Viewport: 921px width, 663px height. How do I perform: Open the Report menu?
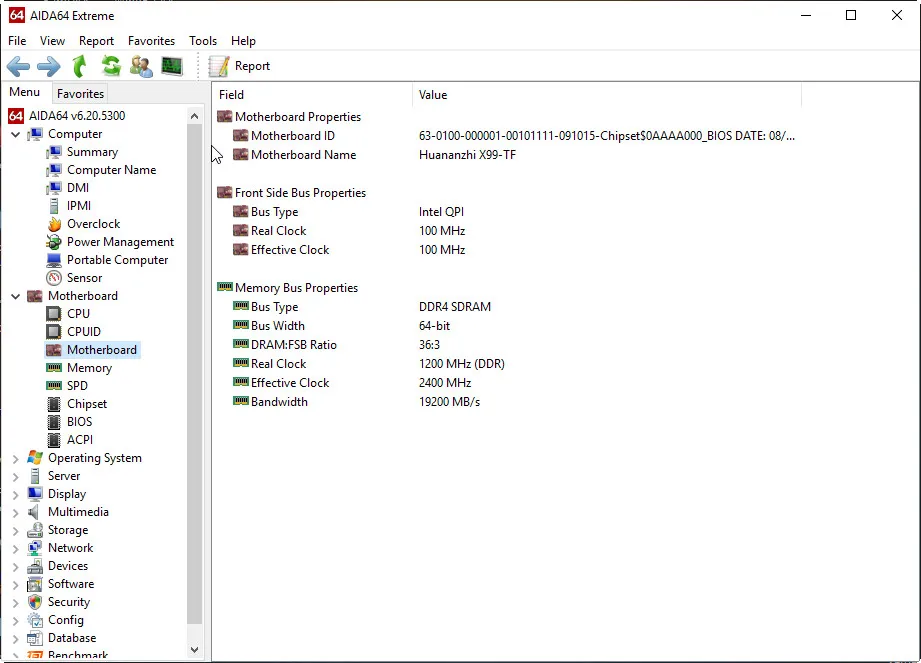96,41
